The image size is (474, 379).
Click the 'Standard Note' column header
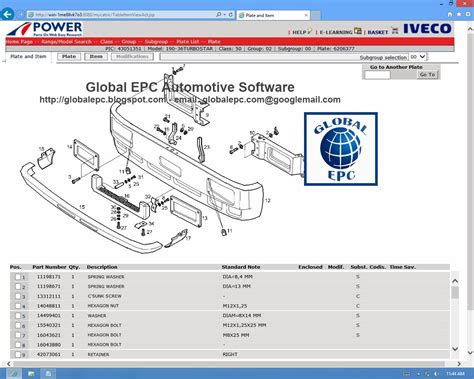pyautogui.click(x=241, y=267)
